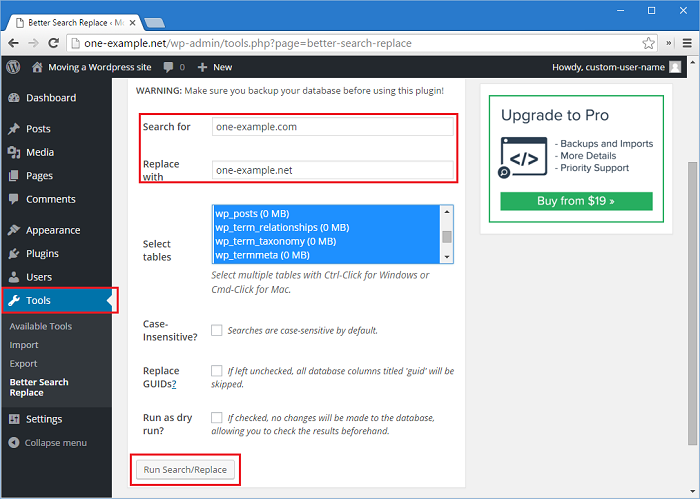
Task: Close the Better Search Replace tab
Action: (132, 23)
